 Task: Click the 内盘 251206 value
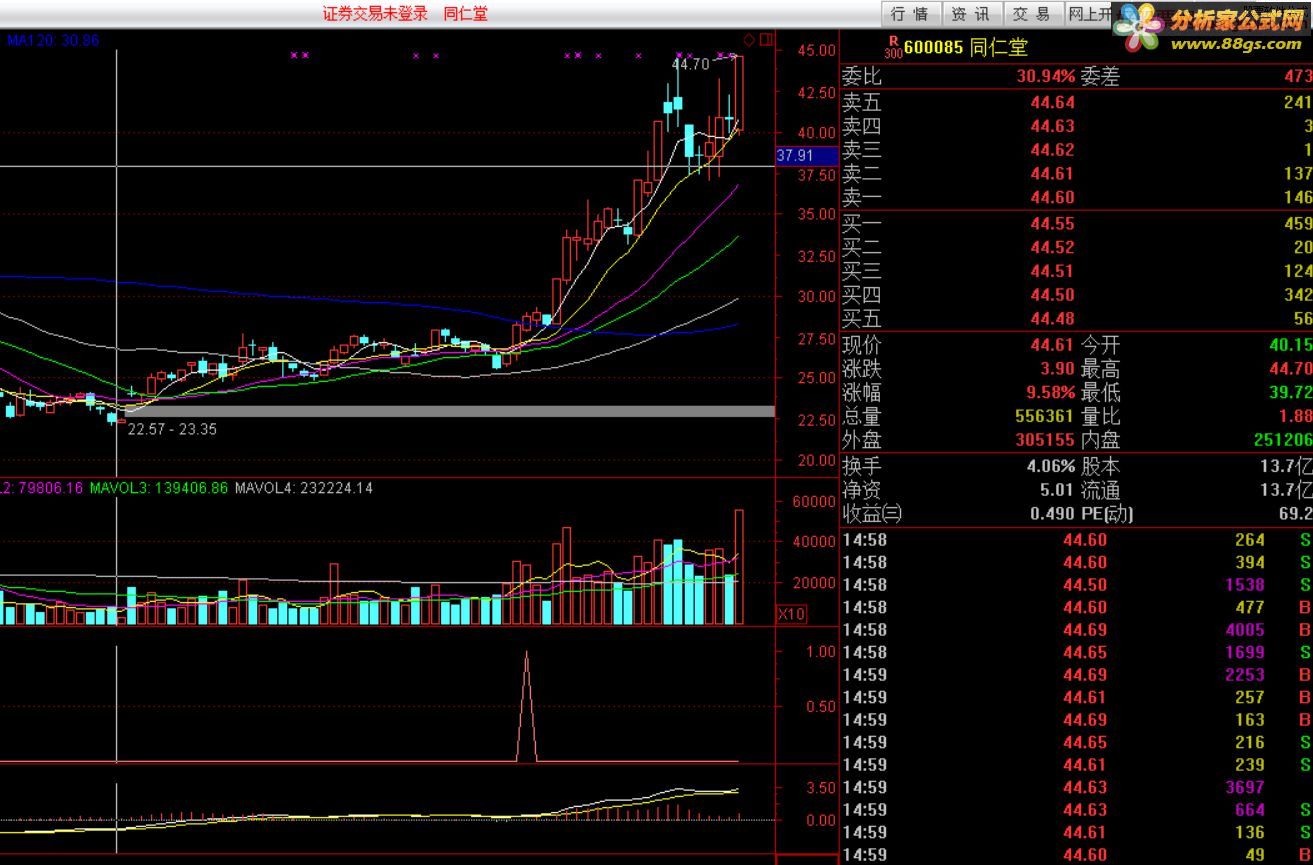[1283, 440]
